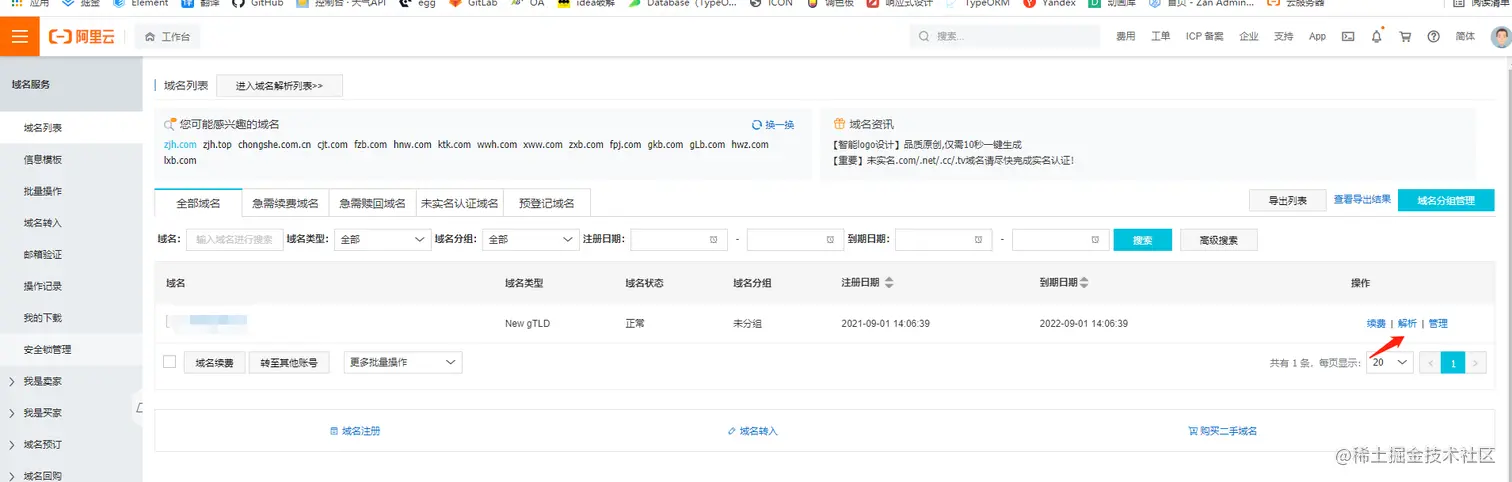Switch language via 简体
The width and height of the screenshot is (1512, 482).
[1465, 36]
